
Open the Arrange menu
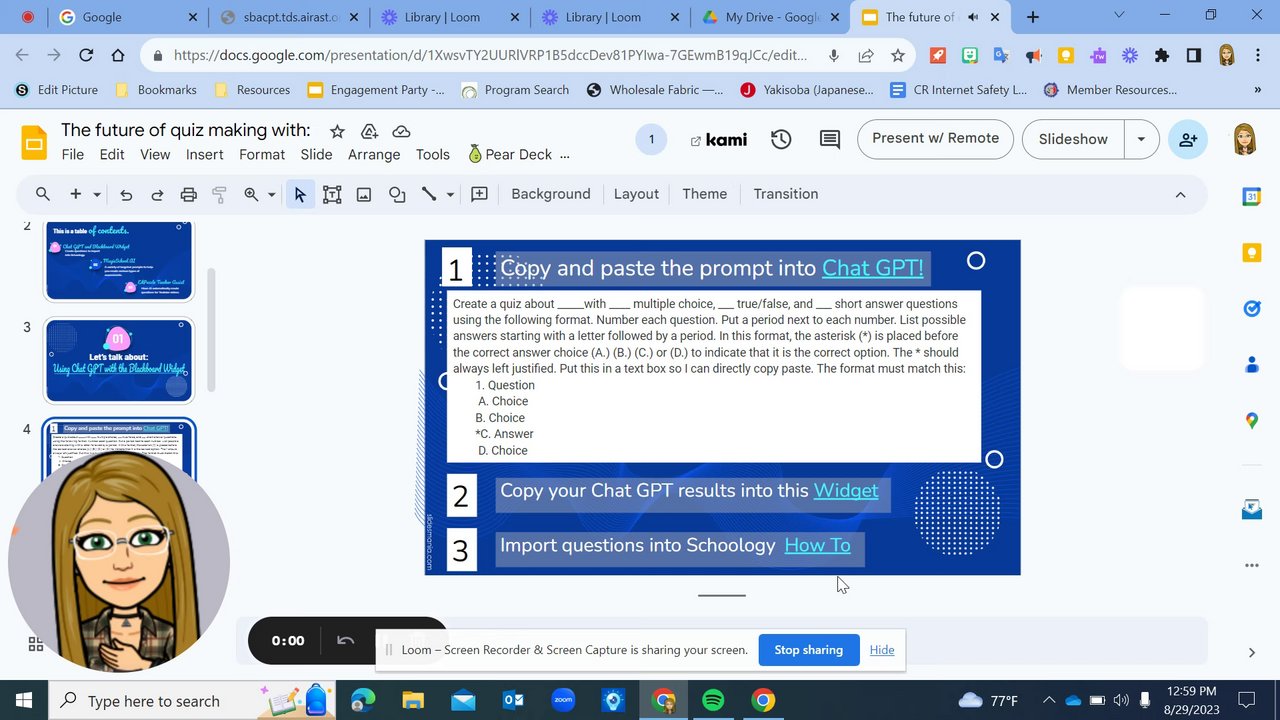374,154
